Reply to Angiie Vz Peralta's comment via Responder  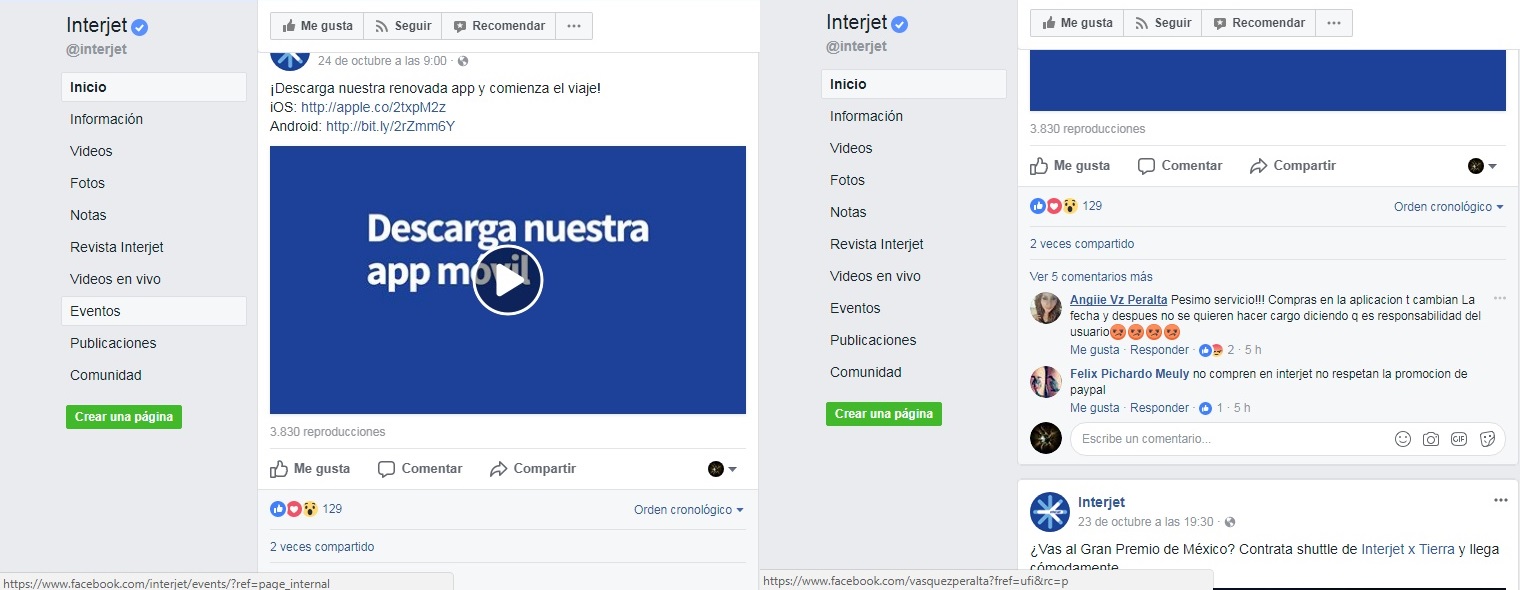tap(1159, 350)
